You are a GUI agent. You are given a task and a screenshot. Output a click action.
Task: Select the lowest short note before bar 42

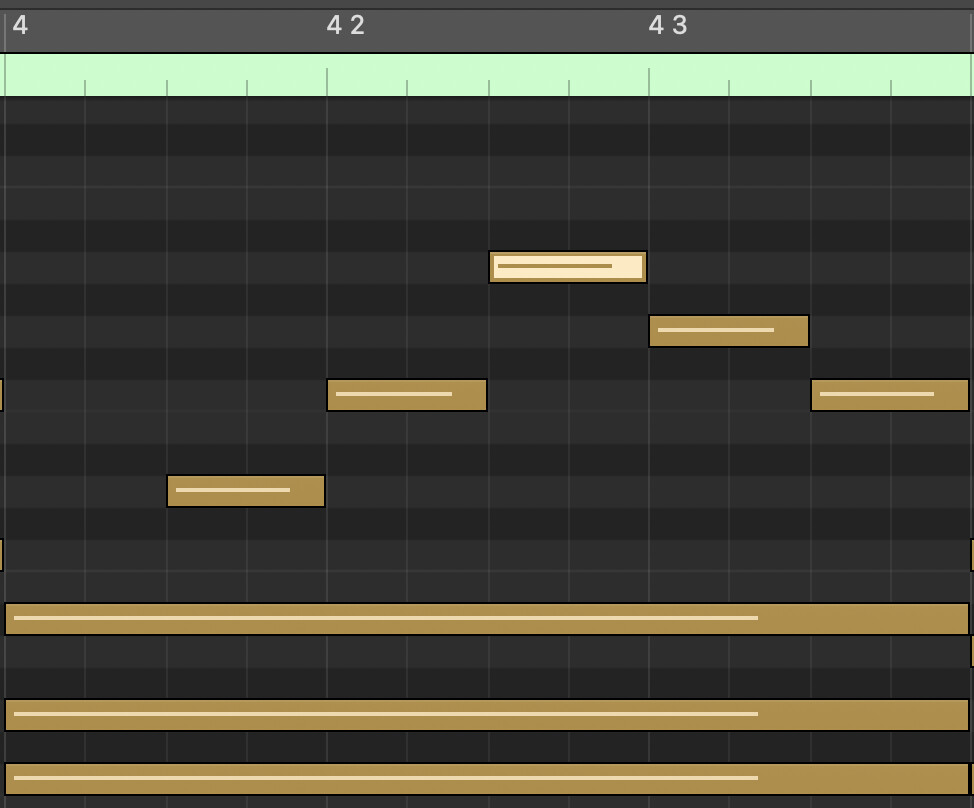pos(245,491)
